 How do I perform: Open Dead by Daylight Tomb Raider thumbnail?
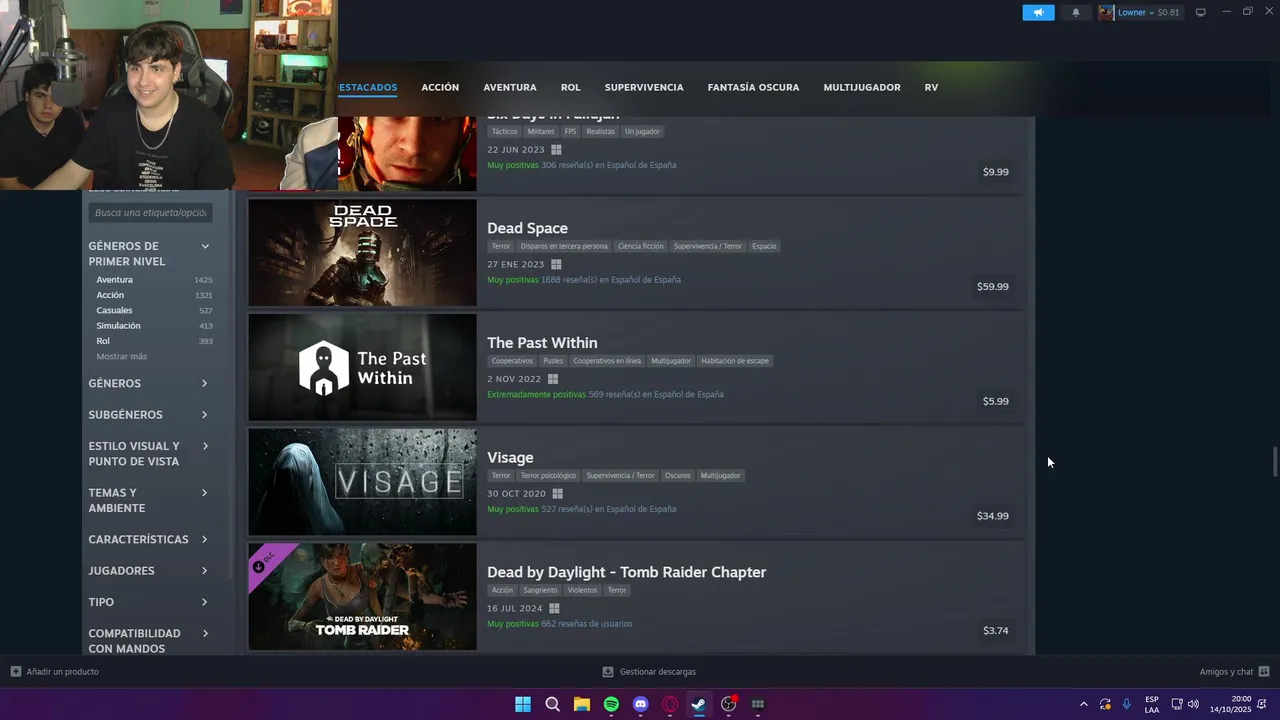[362, 597]
